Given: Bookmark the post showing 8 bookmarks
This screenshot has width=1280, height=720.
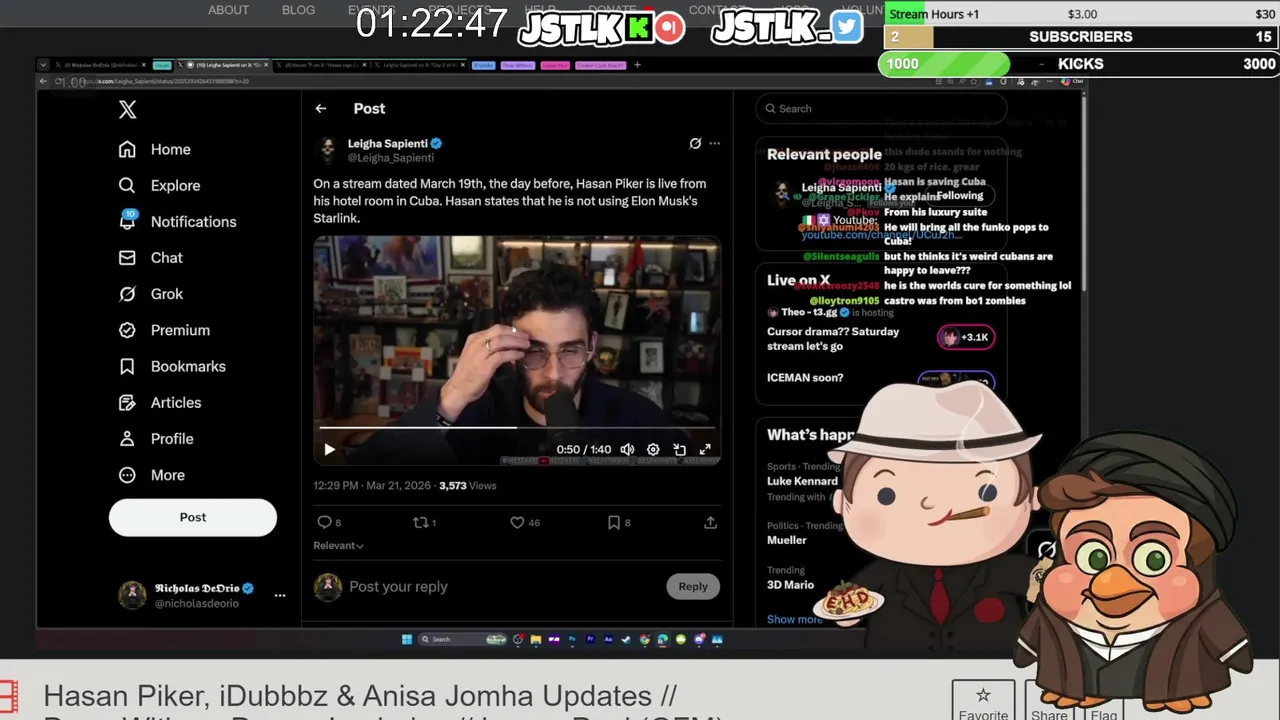Looking at the screenshot, I should click(x=619, y=522).
